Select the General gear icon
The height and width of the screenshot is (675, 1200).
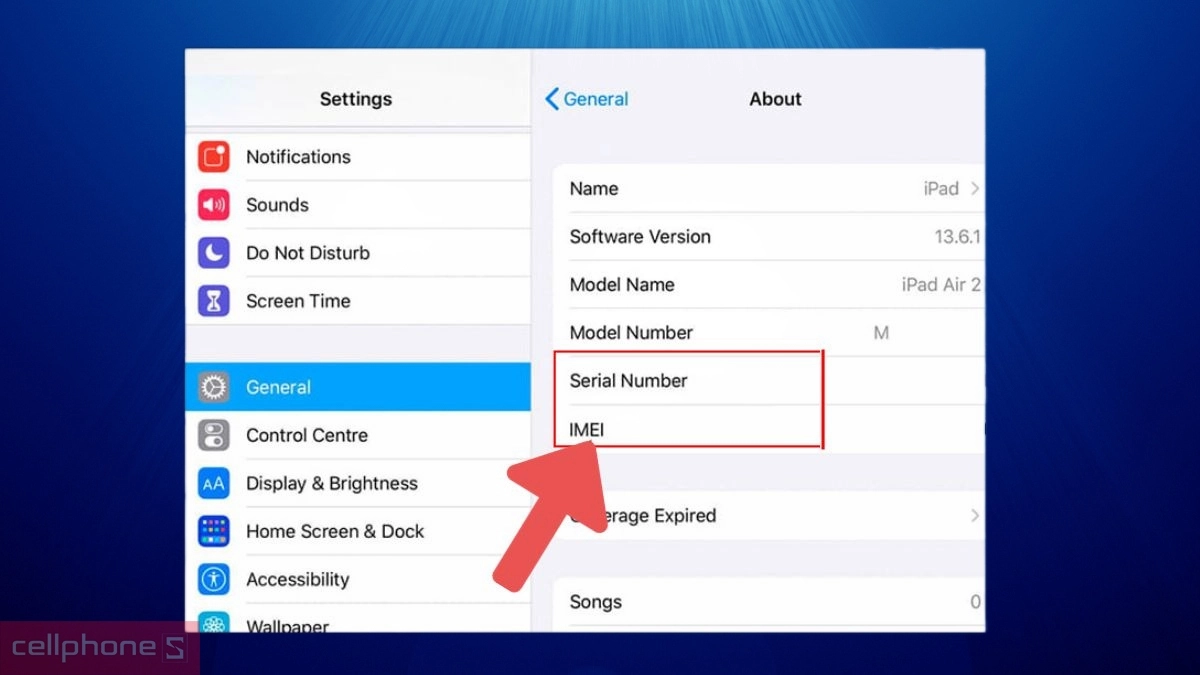click(213, 387)
